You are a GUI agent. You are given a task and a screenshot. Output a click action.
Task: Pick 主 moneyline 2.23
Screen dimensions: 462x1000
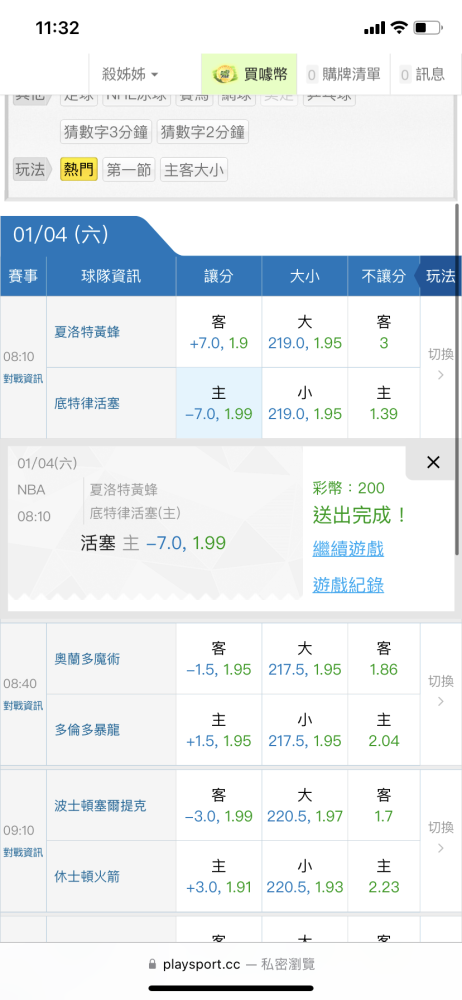coord(384,877)
